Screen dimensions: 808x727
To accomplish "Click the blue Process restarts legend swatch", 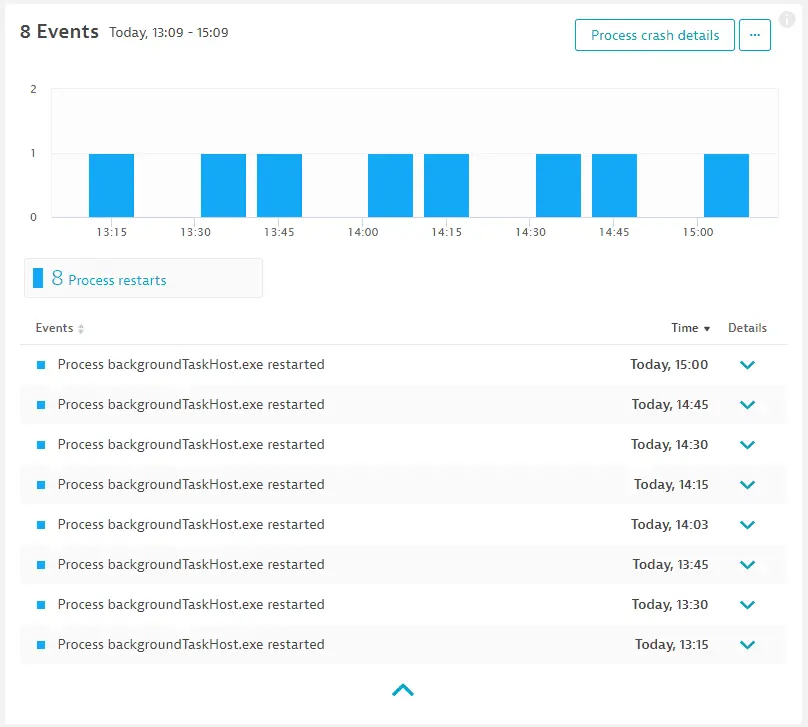I will [x=38, y=278].
